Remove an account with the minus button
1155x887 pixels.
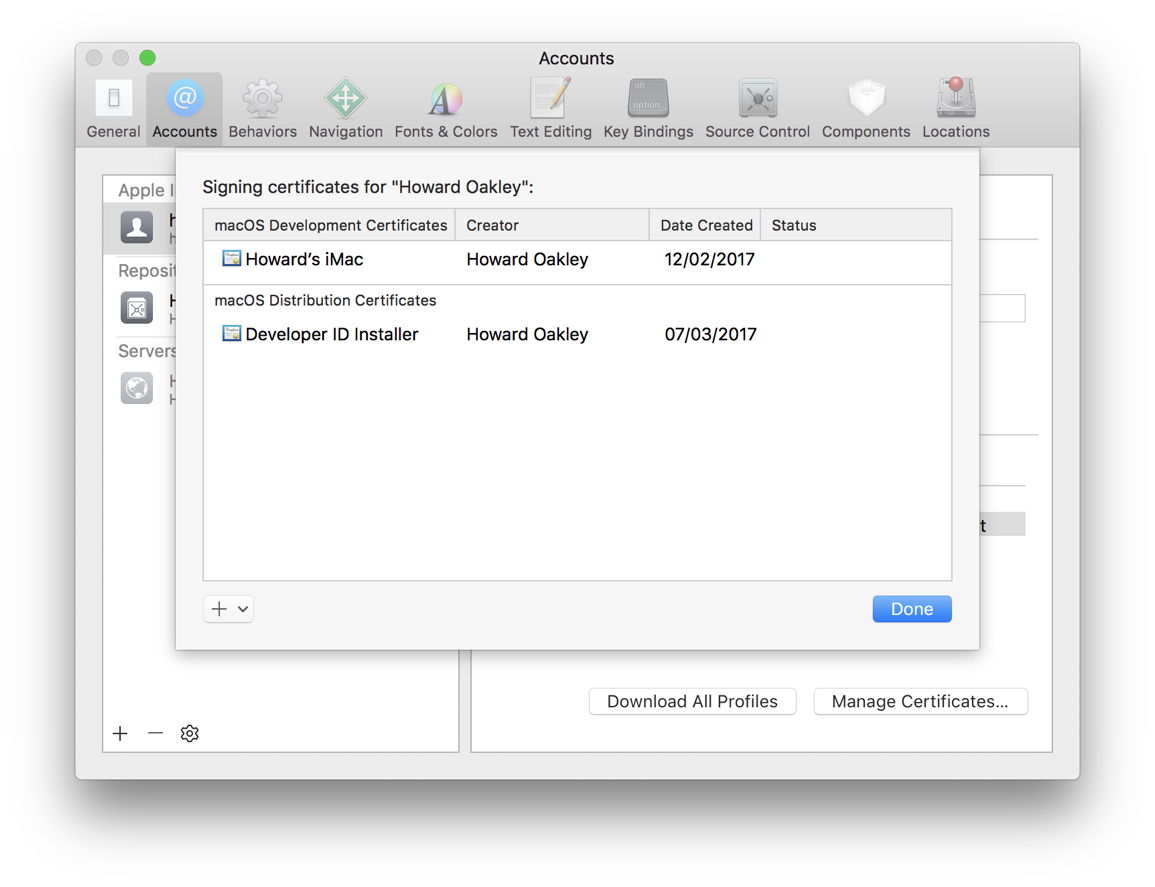point(155,733)
